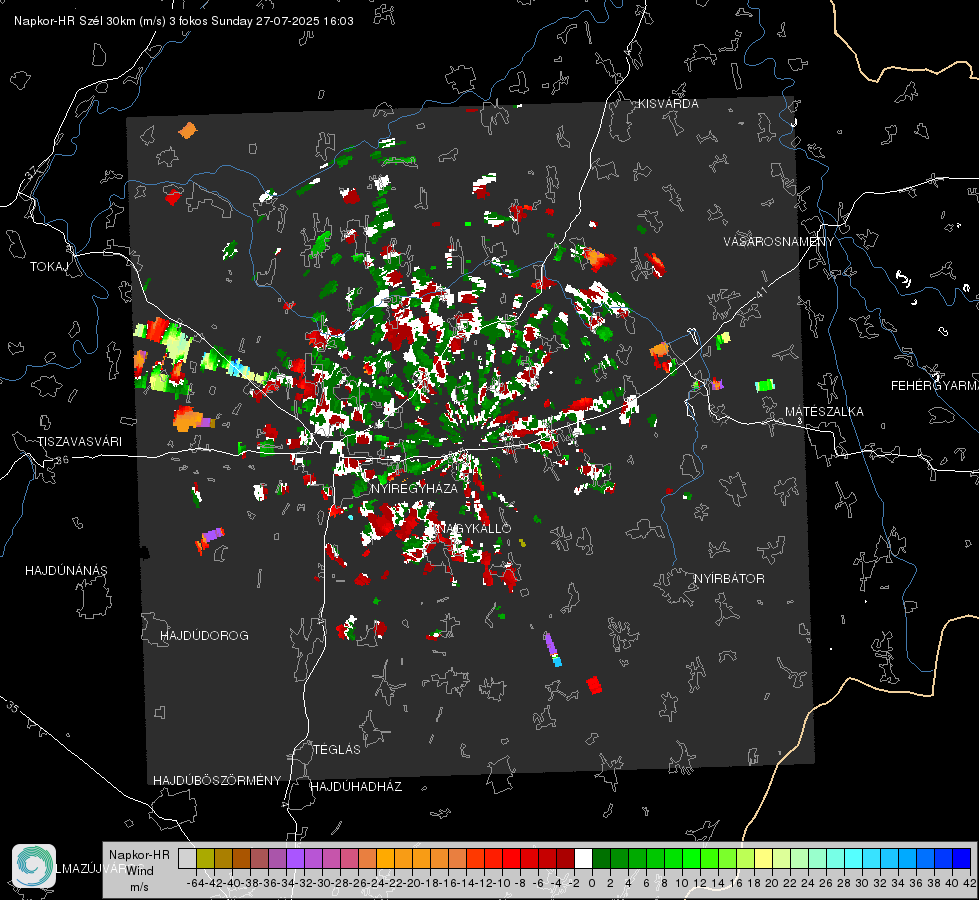Click the HAJDÚHADHÁZ town label
Viewport: 979px width, 900px height.
tap(356, 787)
